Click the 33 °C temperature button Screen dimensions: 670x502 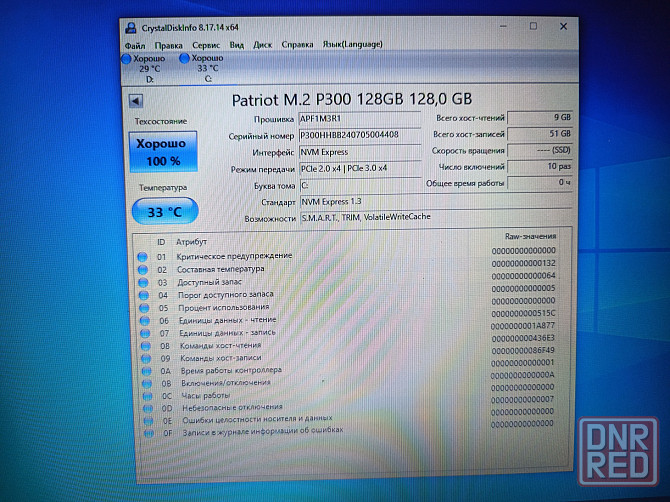coord(165,211)
